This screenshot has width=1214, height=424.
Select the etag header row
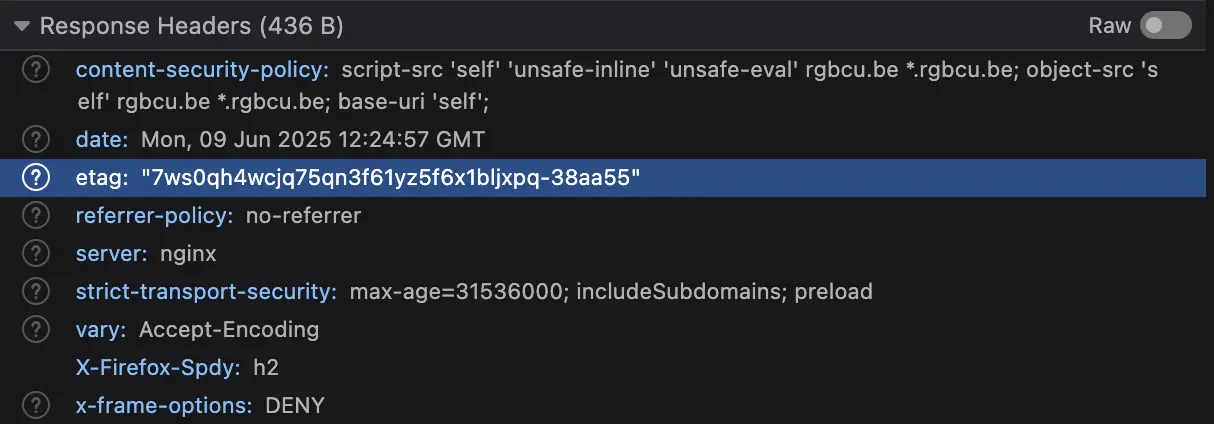(607, 178)
